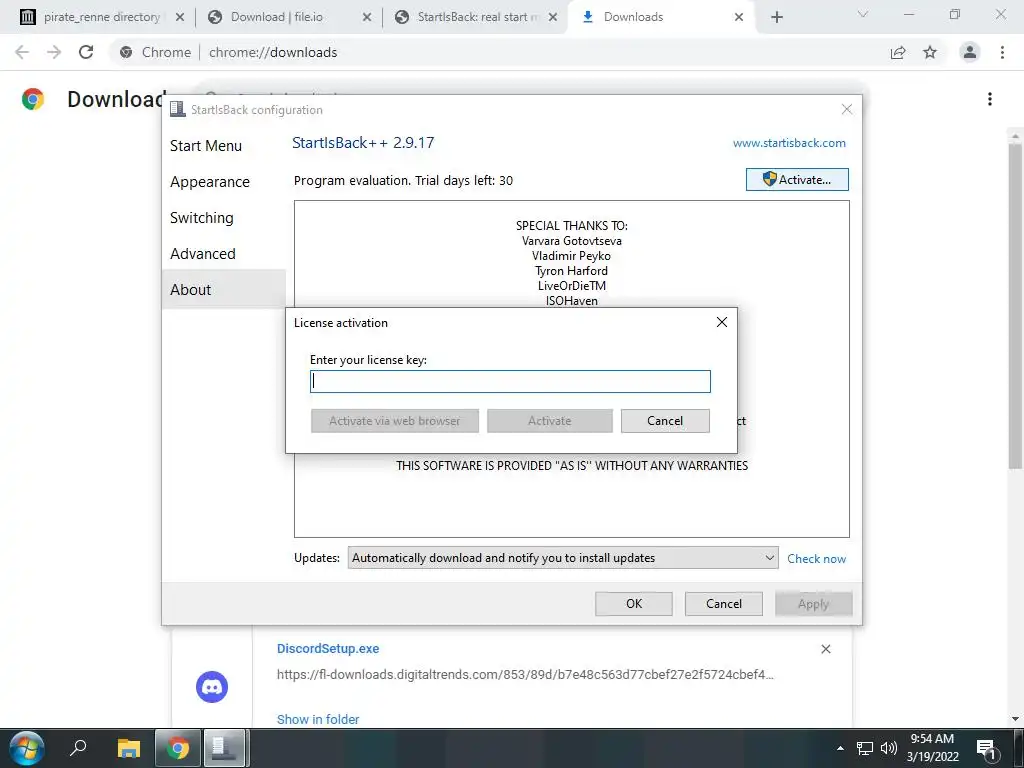
Task: Select Start Menu in StartIsBack sidebar
Action: pyautogui.click(x=206, y=146)
